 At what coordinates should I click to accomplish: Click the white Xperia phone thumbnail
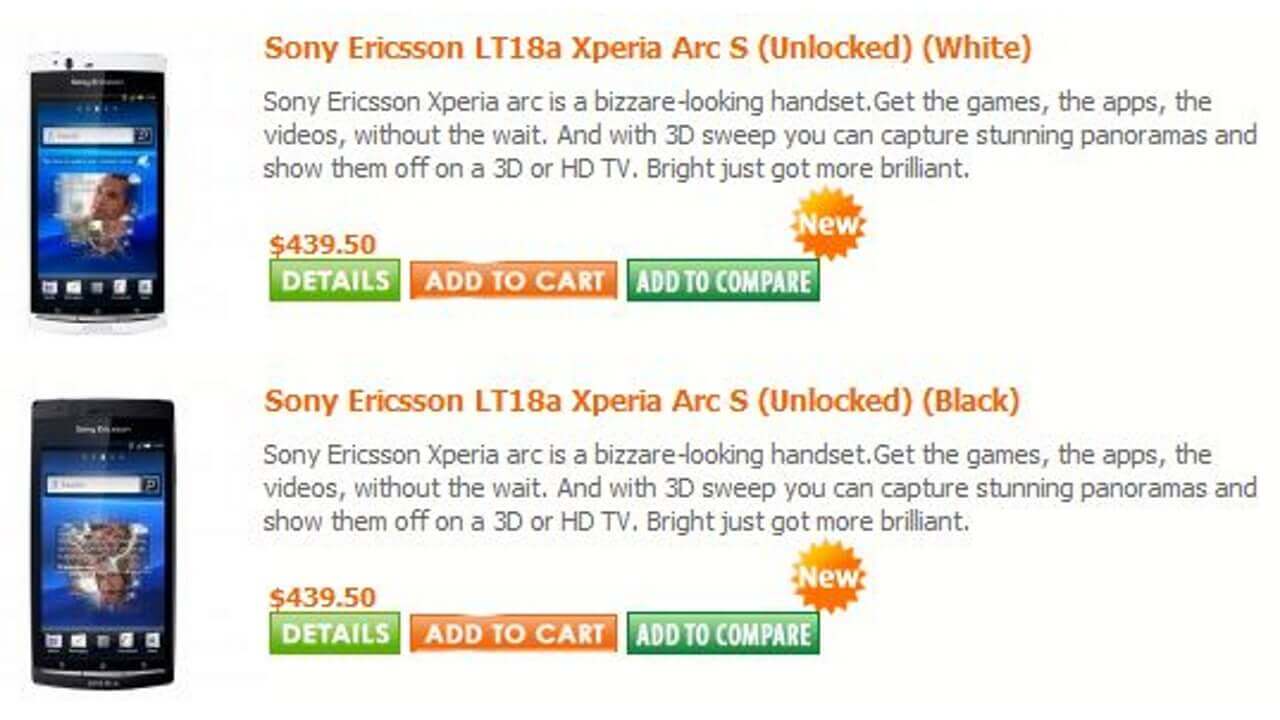[x=97, y=192]
